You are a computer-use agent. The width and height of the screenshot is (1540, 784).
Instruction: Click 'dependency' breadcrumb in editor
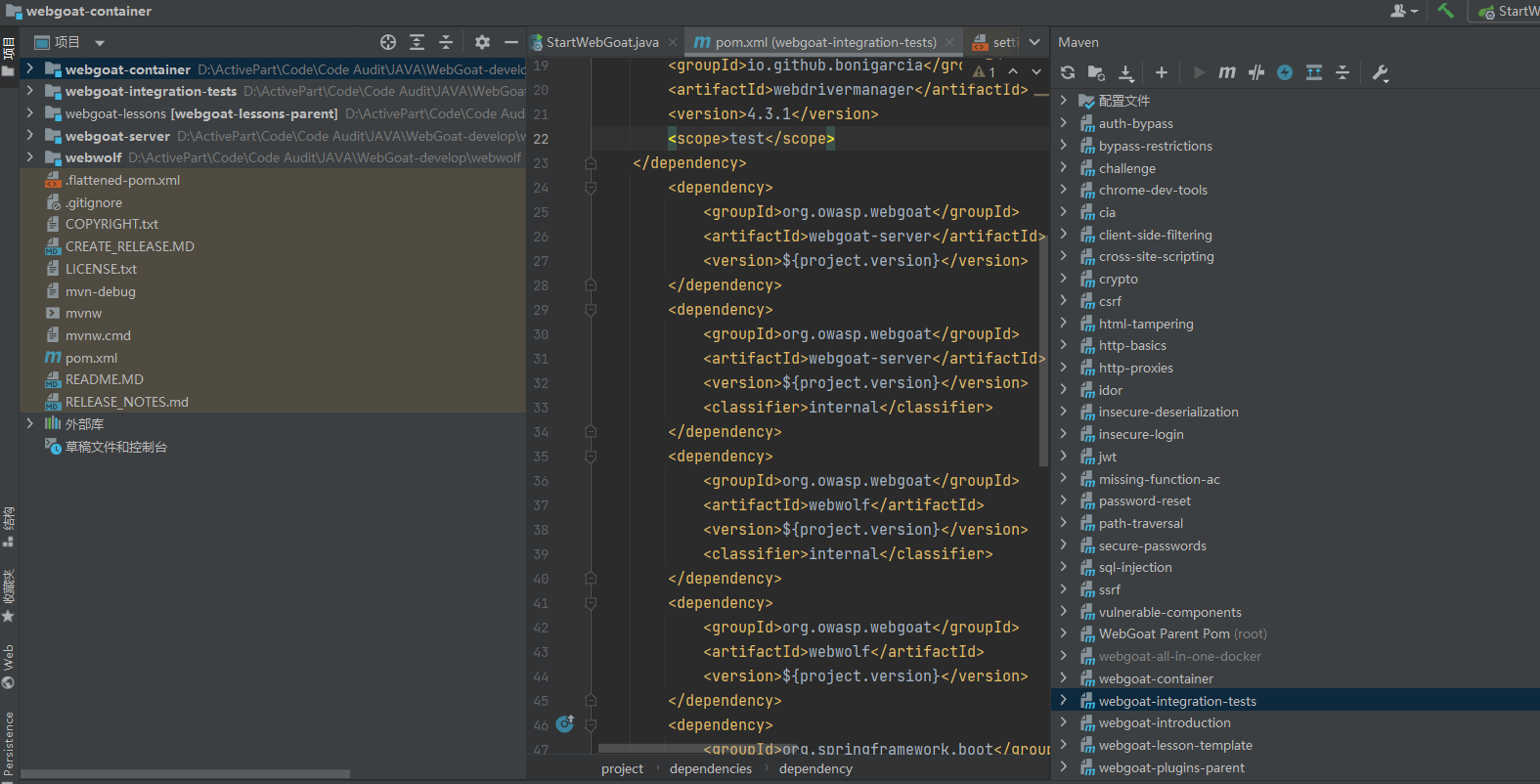coord(815,768)
